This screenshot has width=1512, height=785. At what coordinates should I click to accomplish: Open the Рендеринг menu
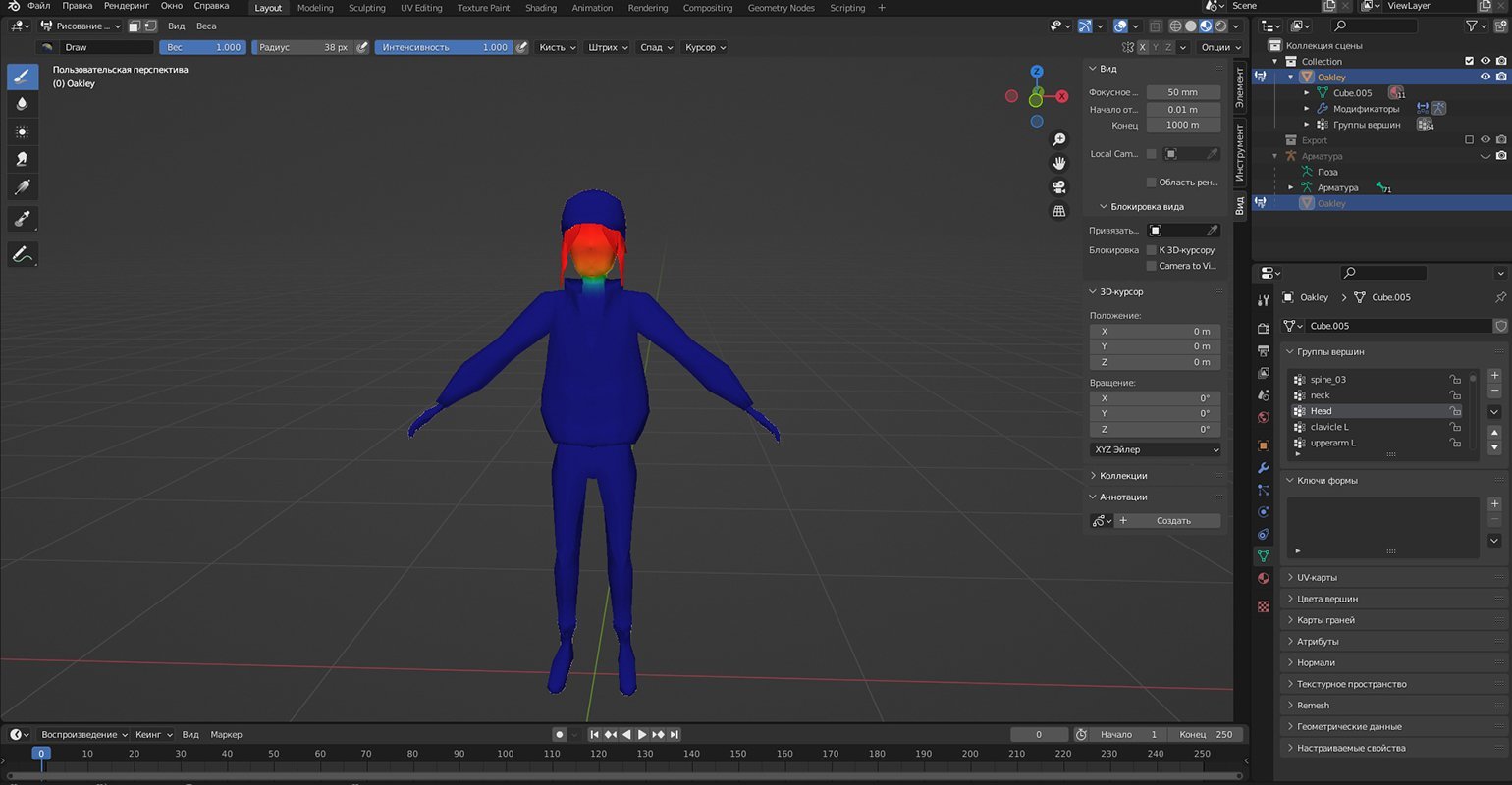[x=126, y=7]
